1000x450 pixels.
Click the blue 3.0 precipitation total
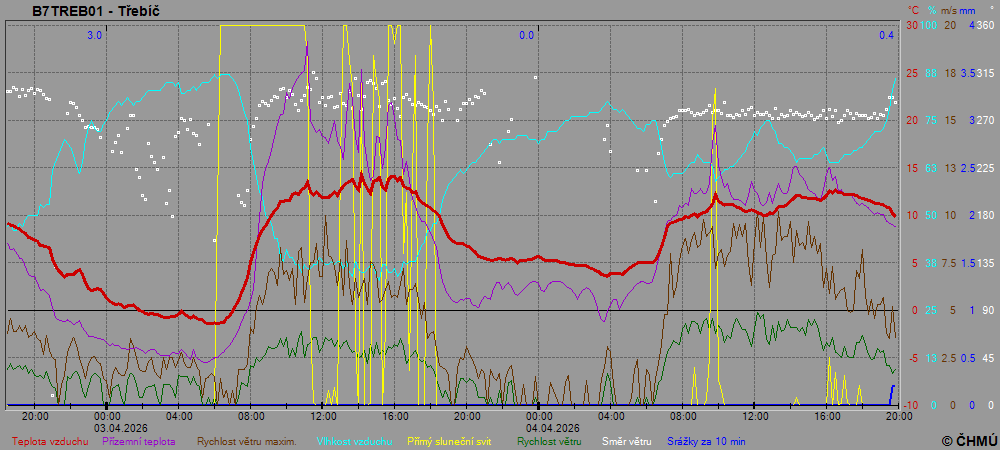coord(94,35)
